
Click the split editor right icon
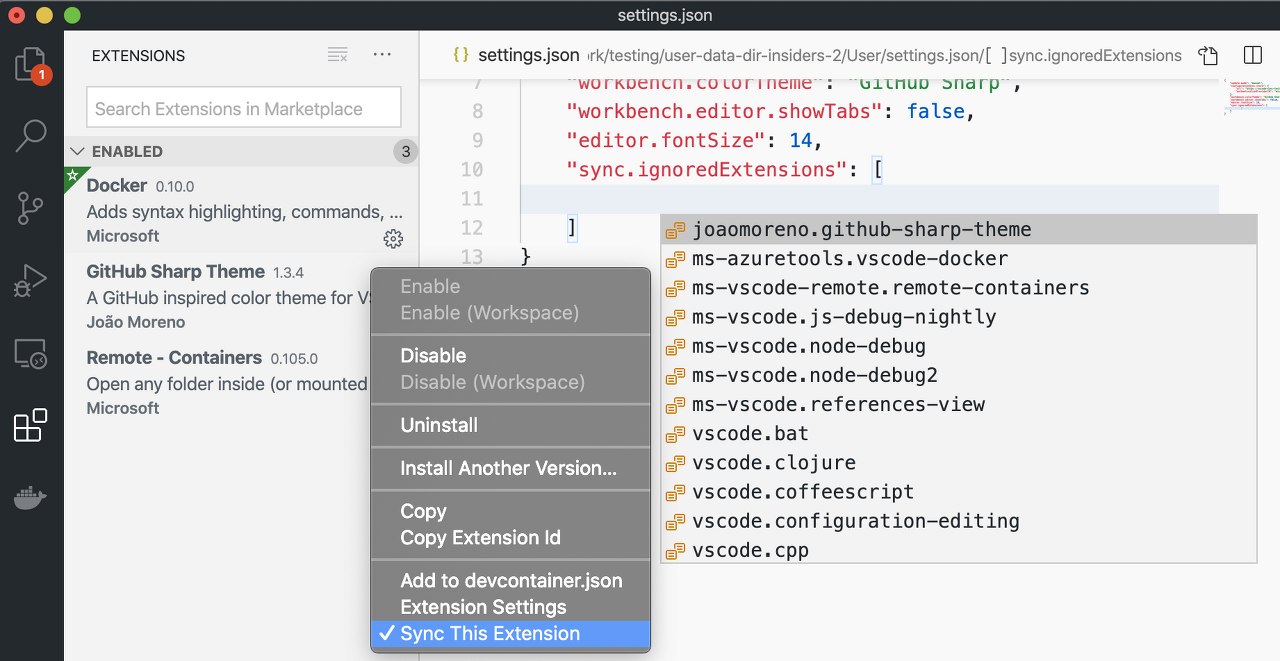click(1252, 55)
